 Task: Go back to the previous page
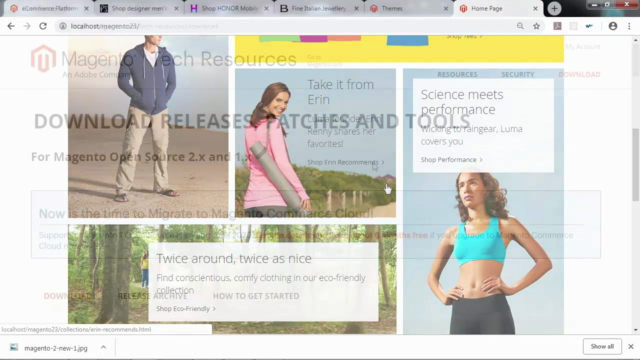[x=11, y=26]
